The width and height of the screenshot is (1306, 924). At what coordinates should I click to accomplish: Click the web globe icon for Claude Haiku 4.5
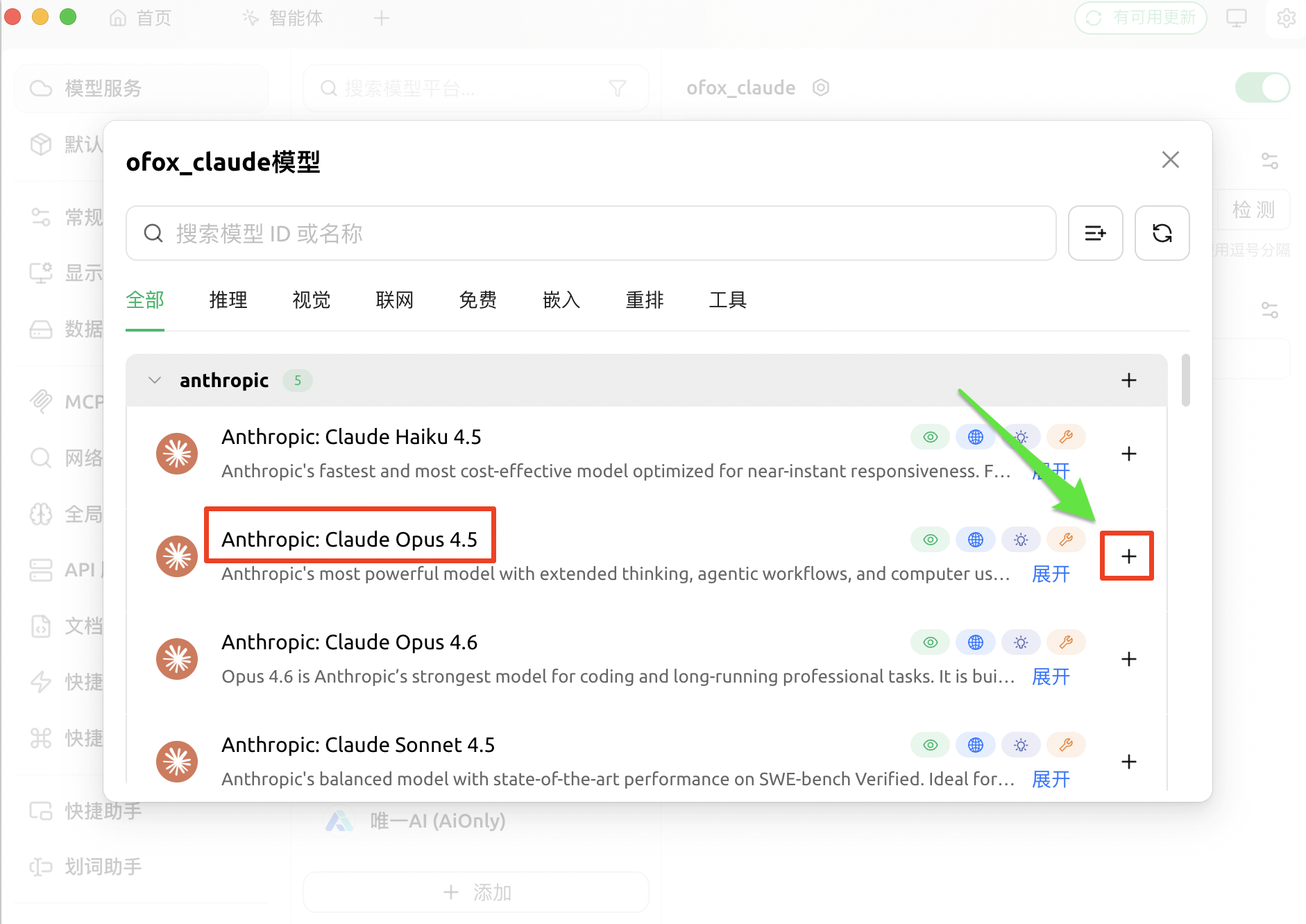(x=975, y=437)
